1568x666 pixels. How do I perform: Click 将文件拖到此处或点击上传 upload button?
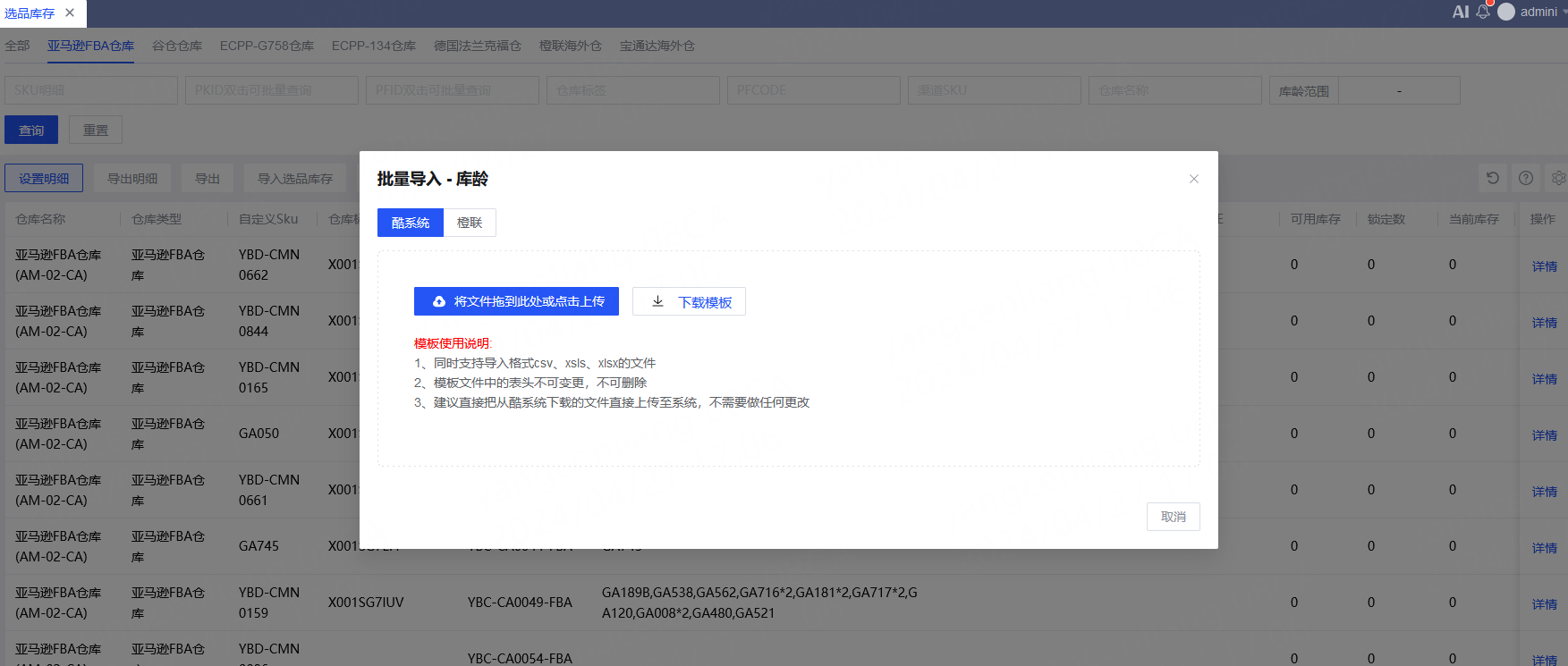tap(516, 301)
